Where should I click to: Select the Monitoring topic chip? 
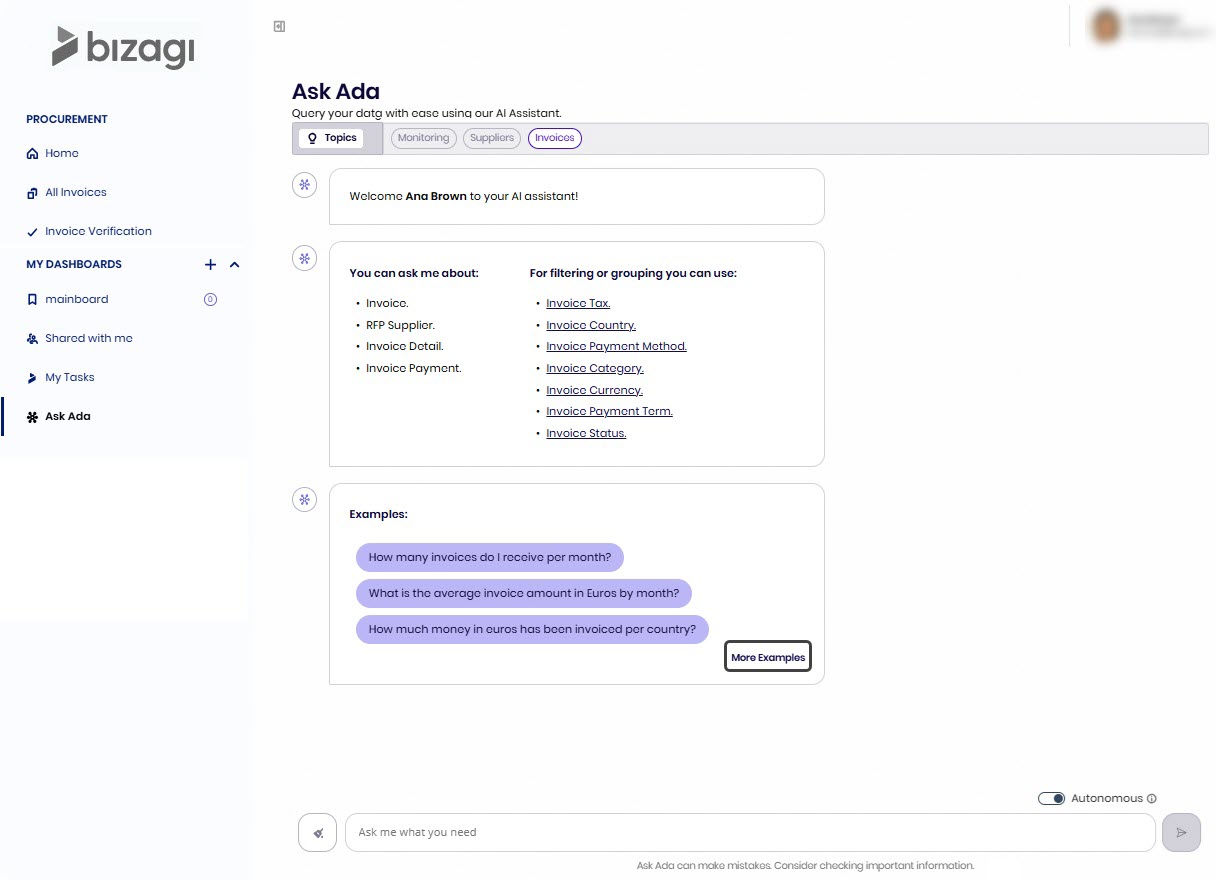(x=423, y=138)
